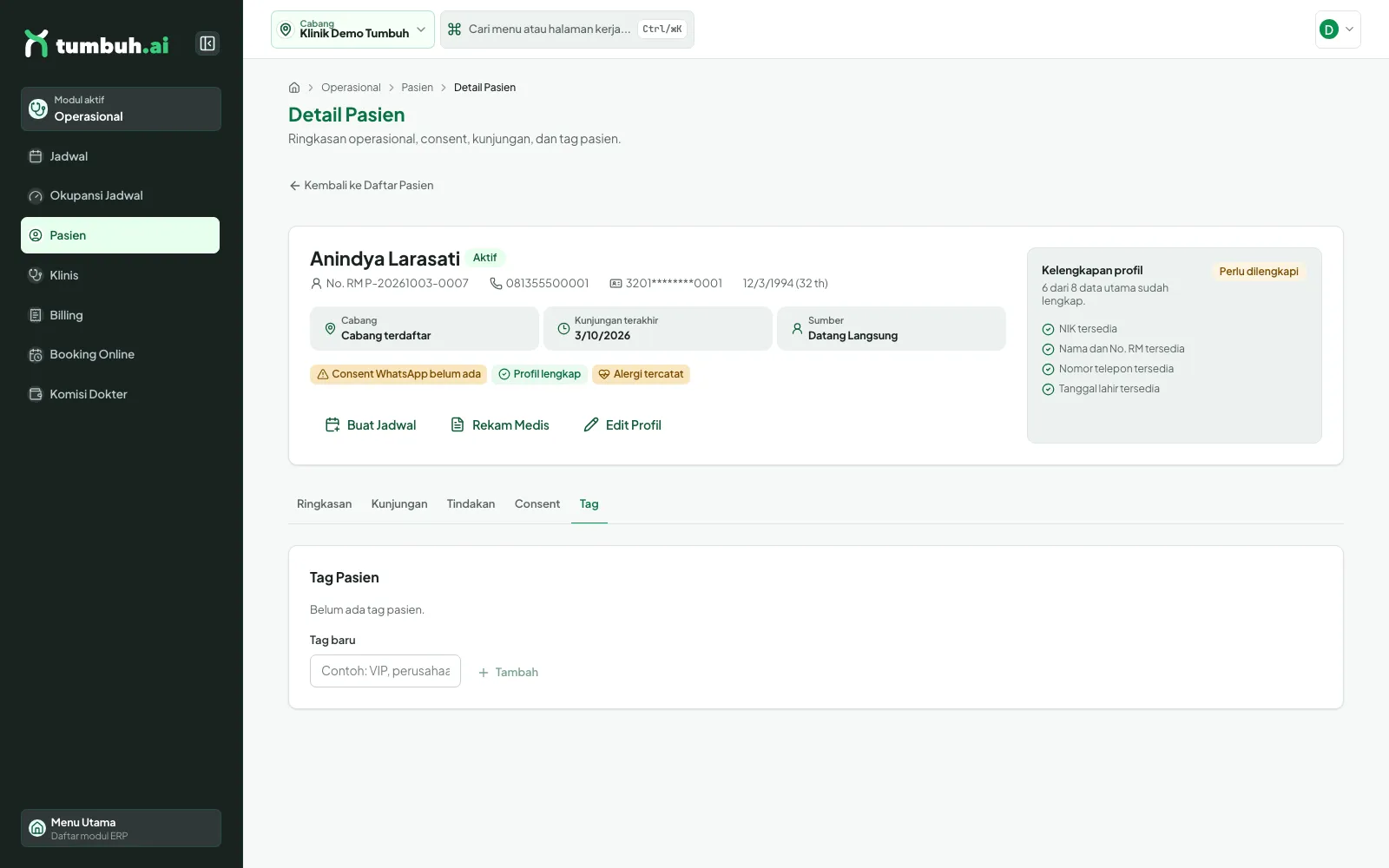Click the Tambah tag button
The width and height of the screenshot is (1389, 868).
click(x=508, y=672)
